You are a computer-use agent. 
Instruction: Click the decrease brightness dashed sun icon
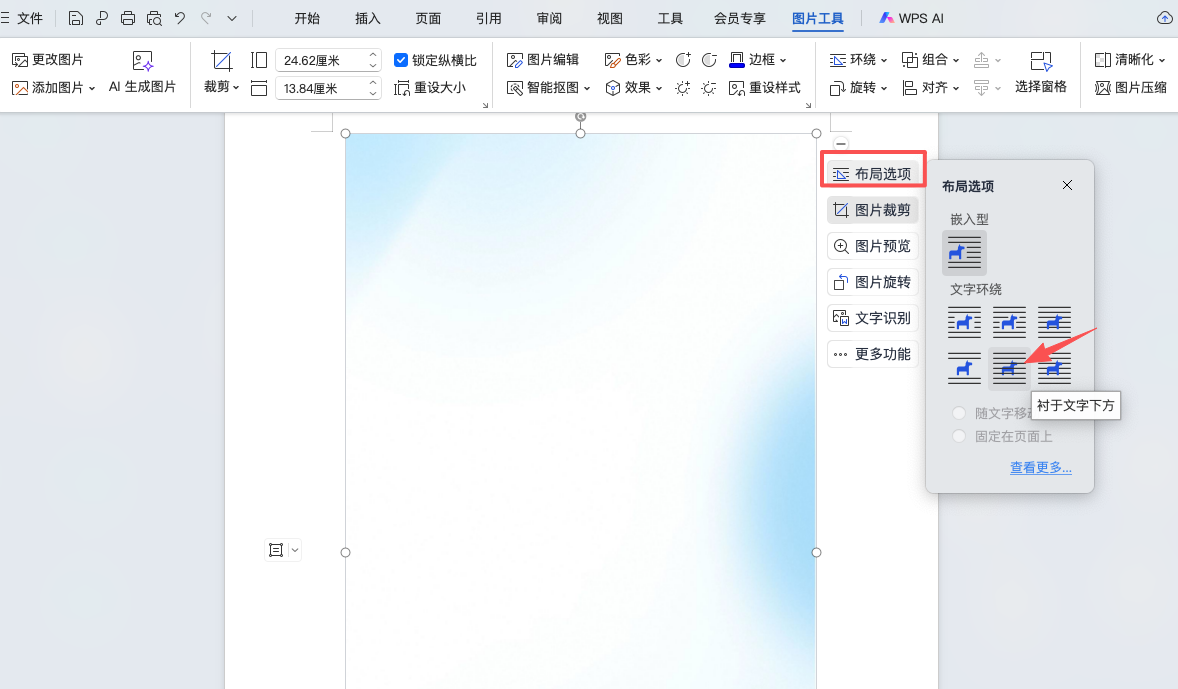708,88
